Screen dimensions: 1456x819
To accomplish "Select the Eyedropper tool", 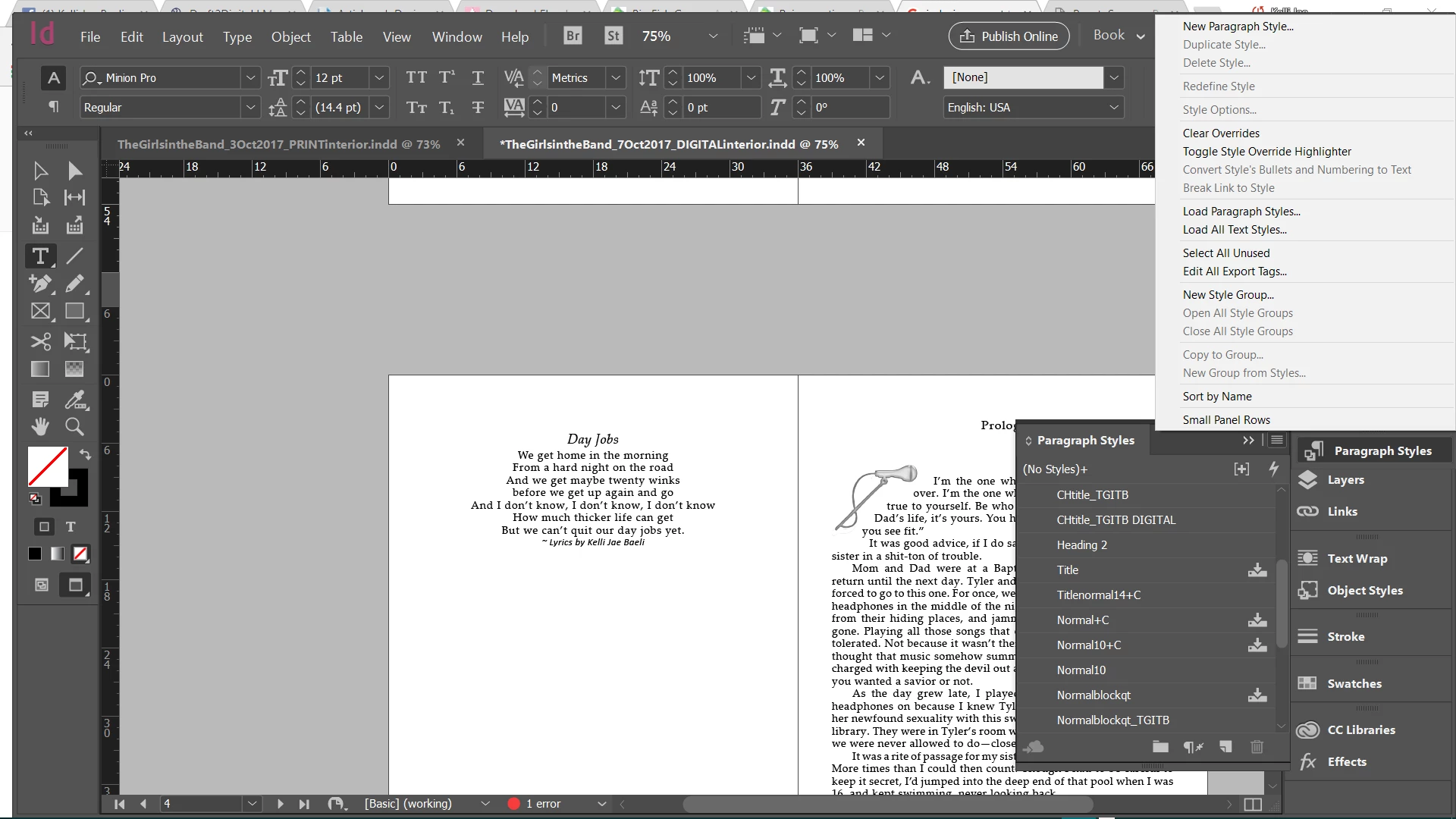I will pos(74,400).
